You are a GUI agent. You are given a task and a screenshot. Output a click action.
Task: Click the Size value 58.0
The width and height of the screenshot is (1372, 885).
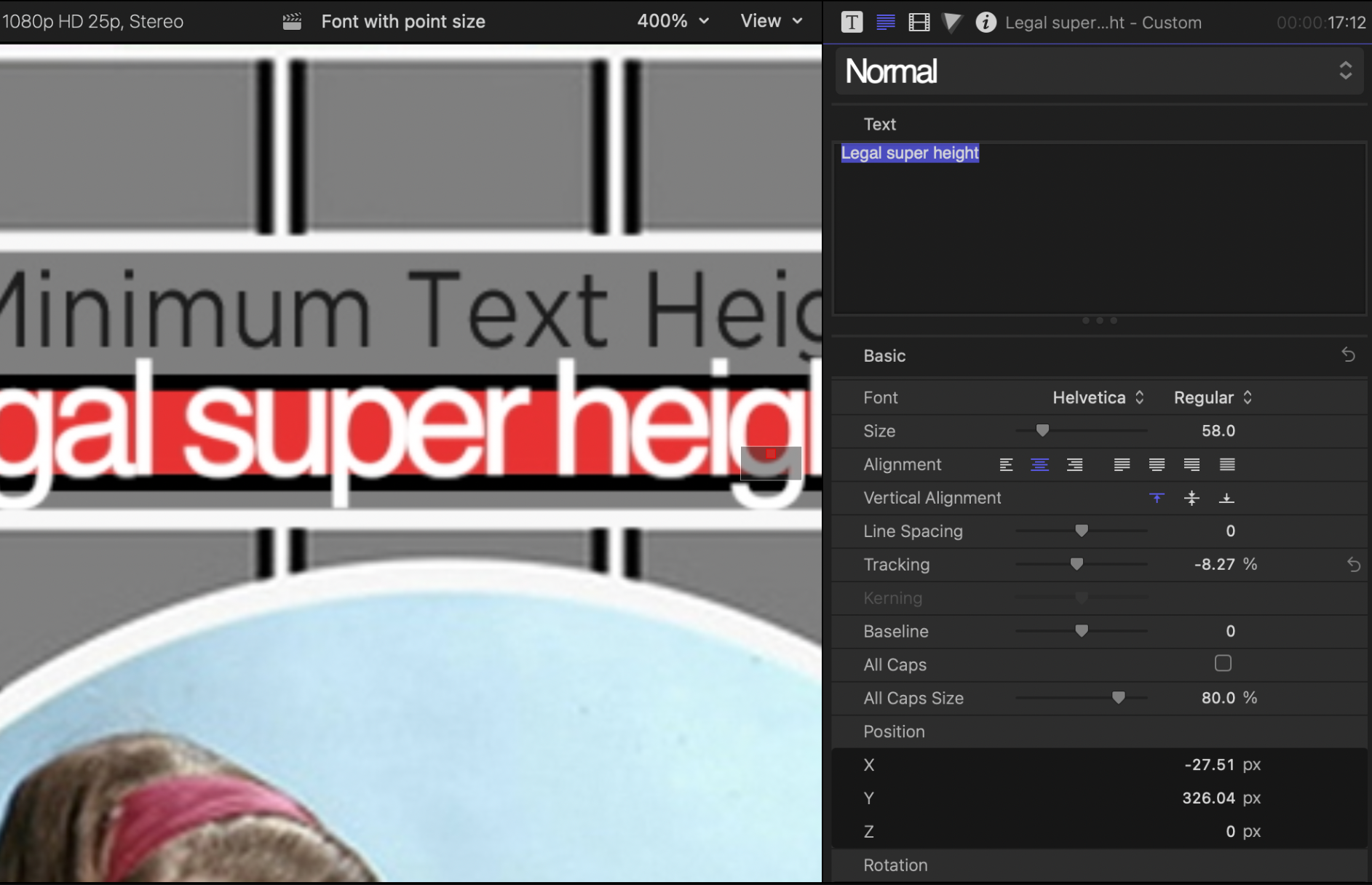(x=1218, y=431)
